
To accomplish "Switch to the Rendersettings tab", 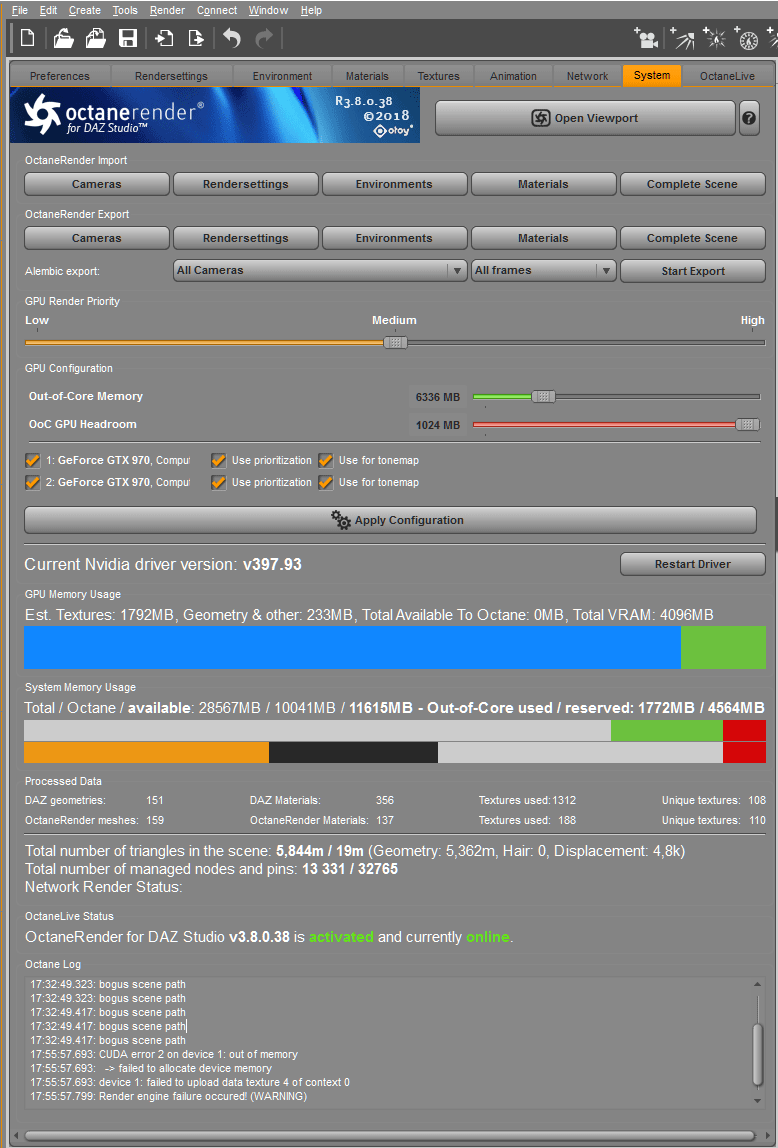I will [x=171, y=76].
